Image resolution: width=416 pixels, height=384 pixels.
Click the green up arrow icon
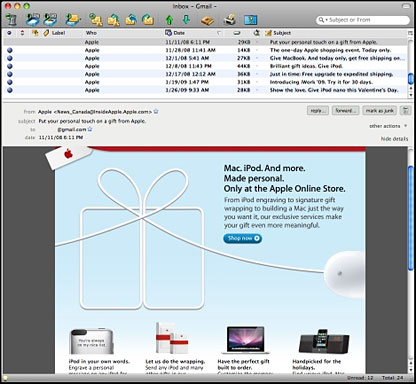[169, 20]
